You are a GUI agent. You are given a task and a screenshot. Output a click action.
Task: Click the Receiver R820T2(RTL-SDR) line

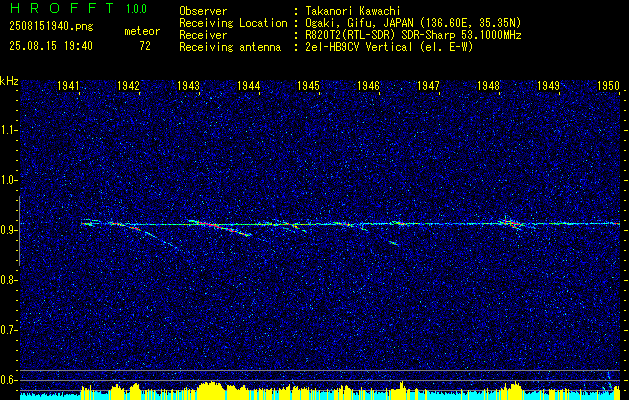(x=413, y=35)
